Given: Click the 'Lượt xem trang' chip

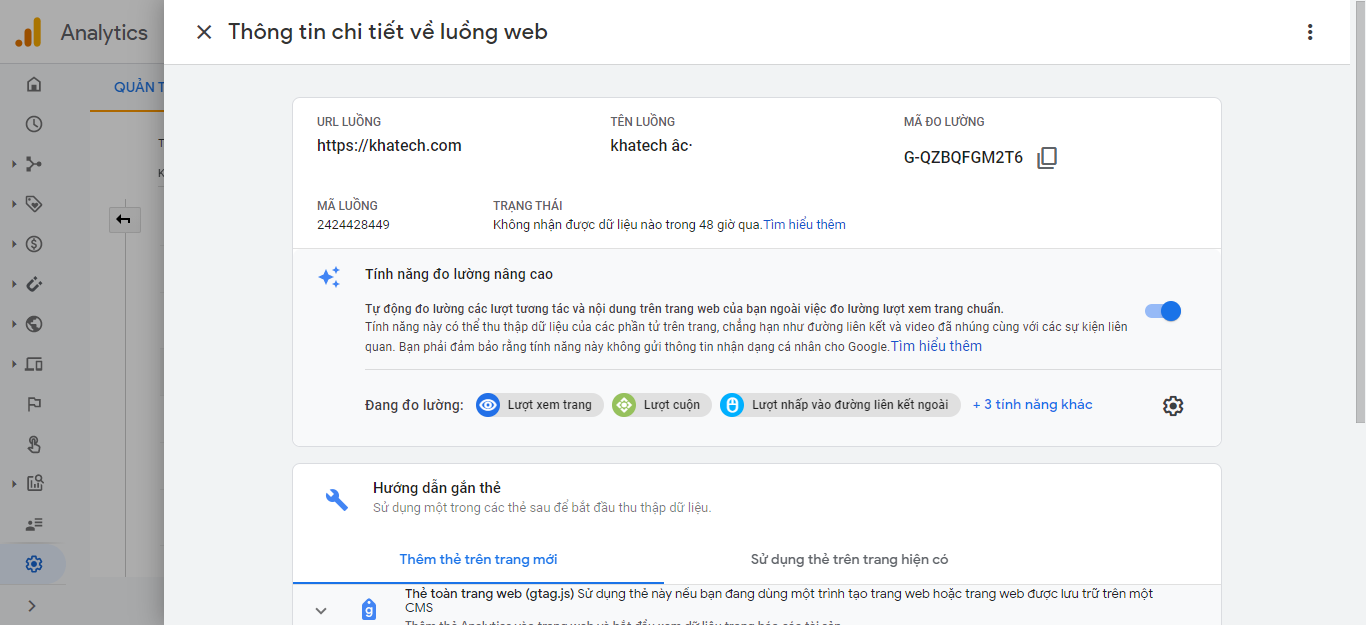Looking at the screenshot, I should [x=539, y=405].
